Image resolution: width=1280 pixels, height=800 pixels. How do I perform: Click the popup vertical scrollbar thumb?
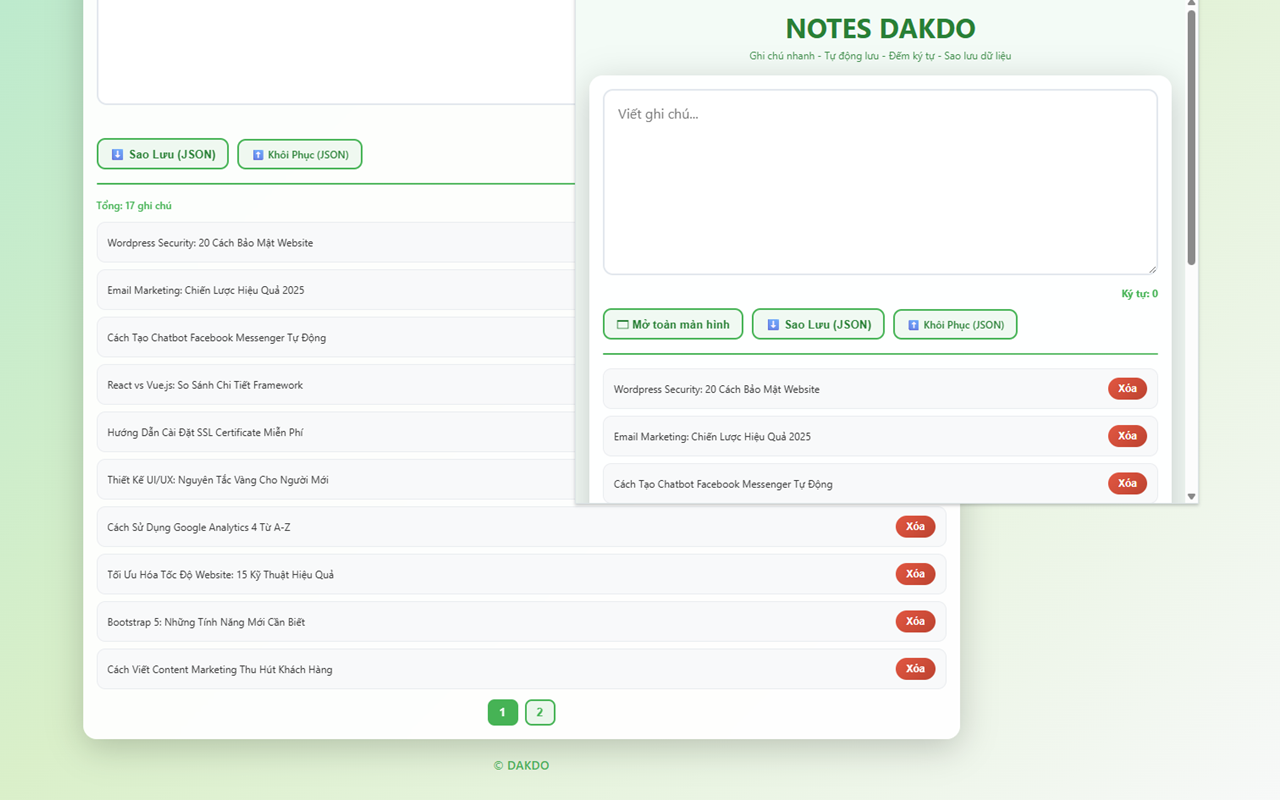[1191, 137]
